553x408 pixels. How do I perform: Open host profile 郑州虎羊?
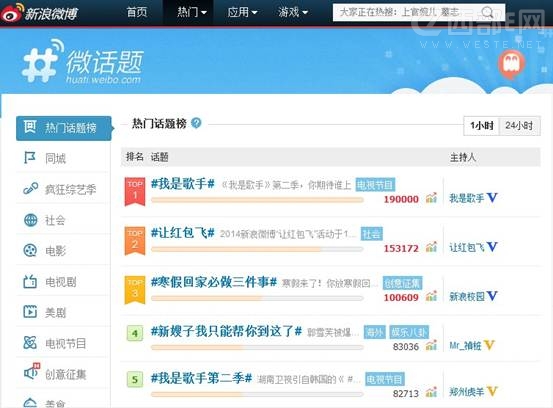click(x=466, y=392)
